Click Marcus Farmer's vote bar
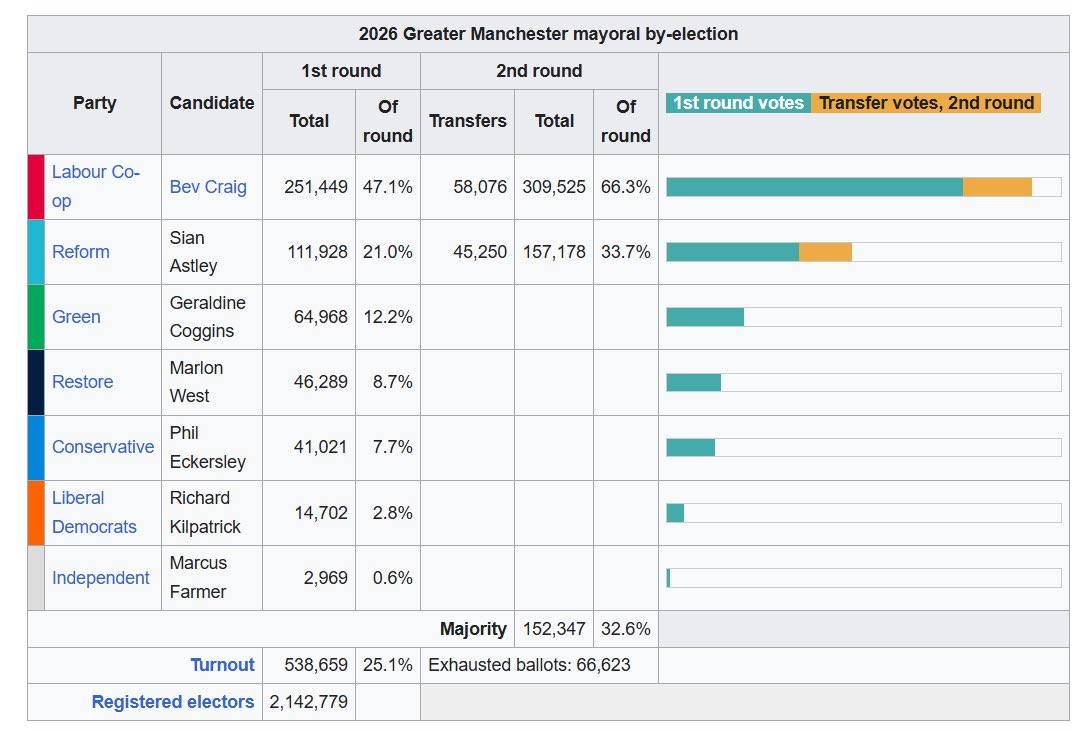 [x=864, y=578]
